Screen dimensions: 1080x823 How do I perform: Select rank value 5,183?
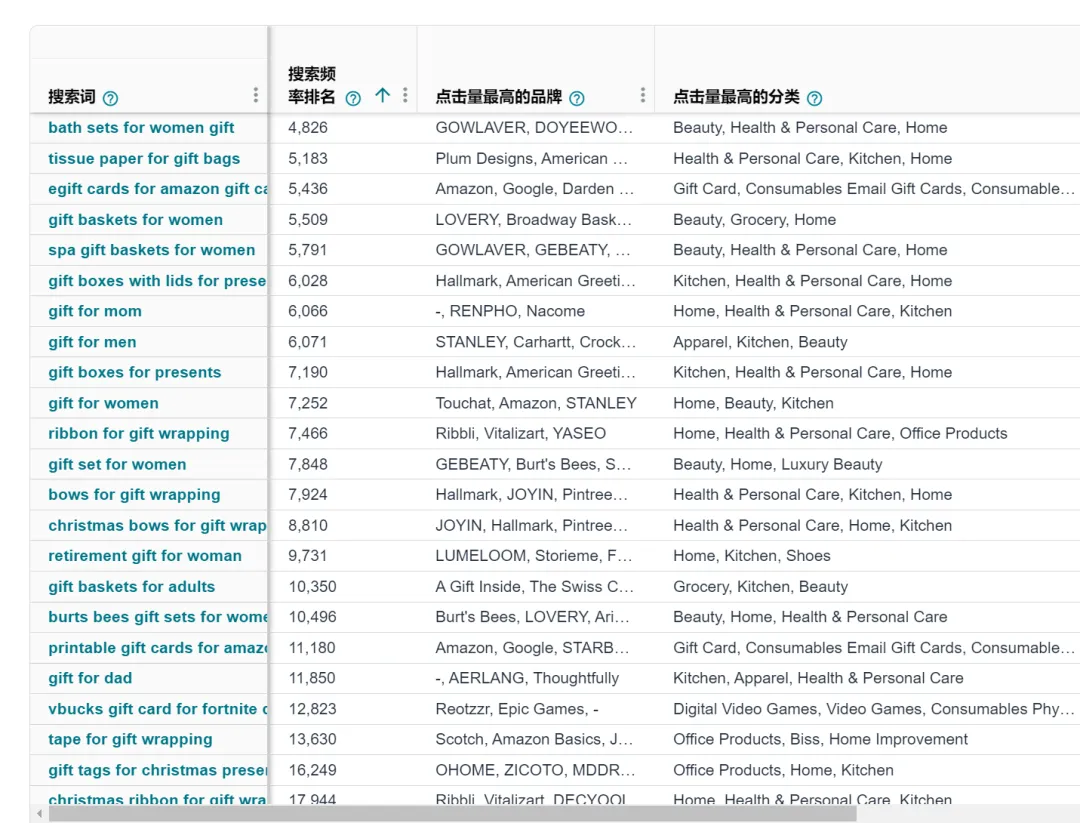click(x=308, y=158)
